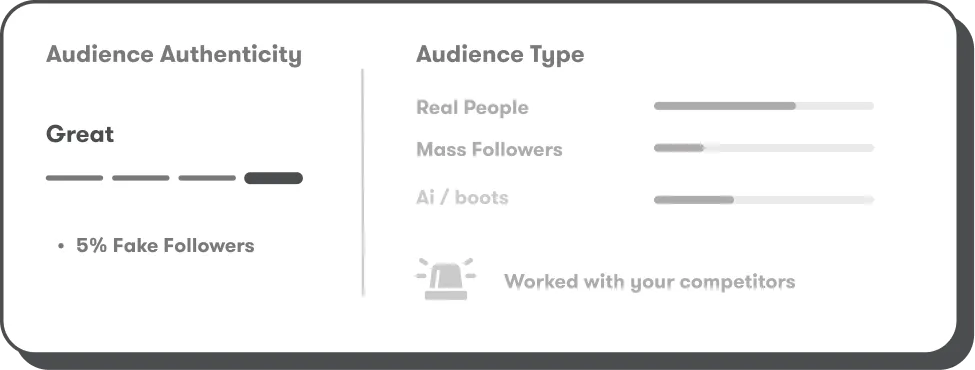Viewport: 975px width, 370px height.
Task: Select the Ai / boots label
Action: click(x=462, y=198)
